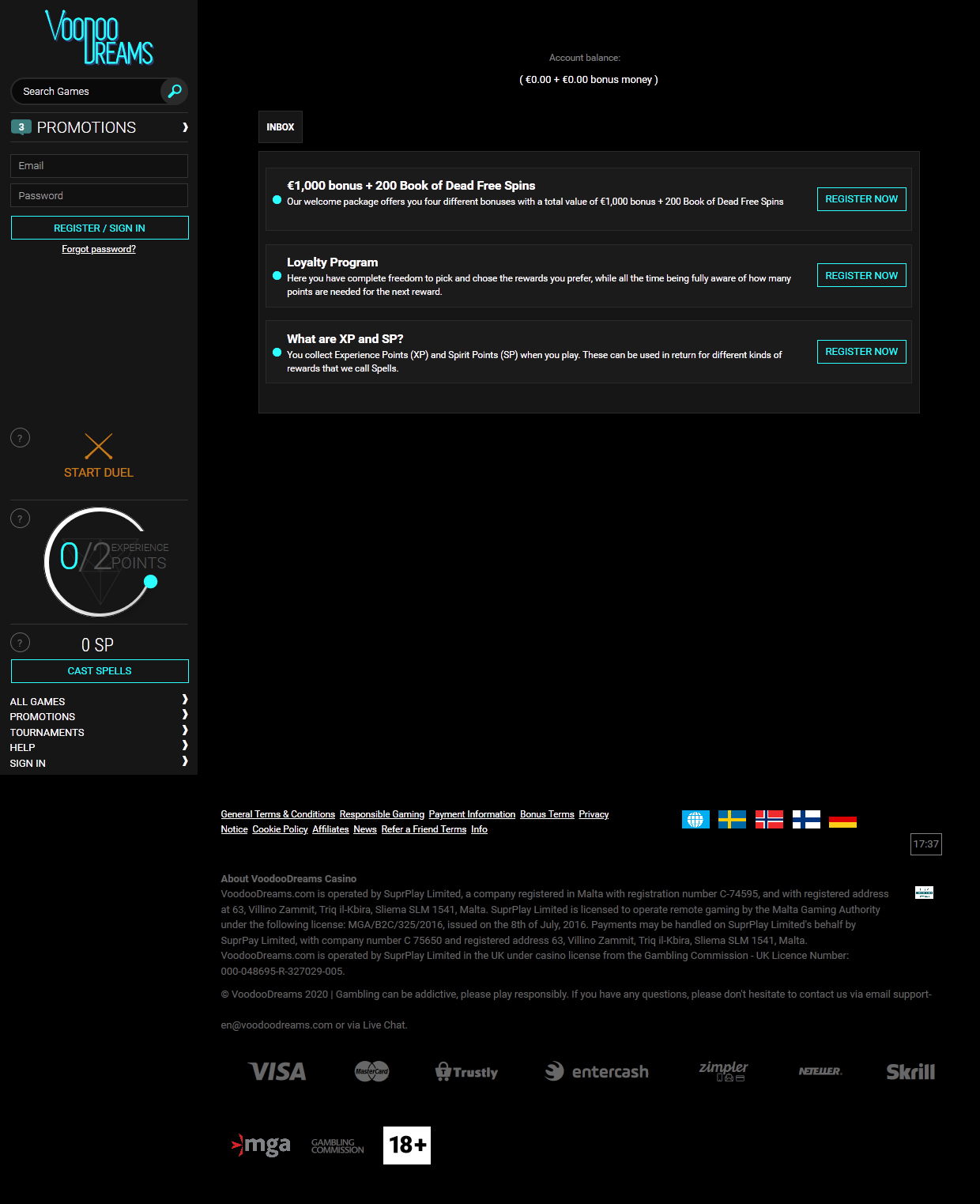Click the magnifier search icon

click(175, 91)
